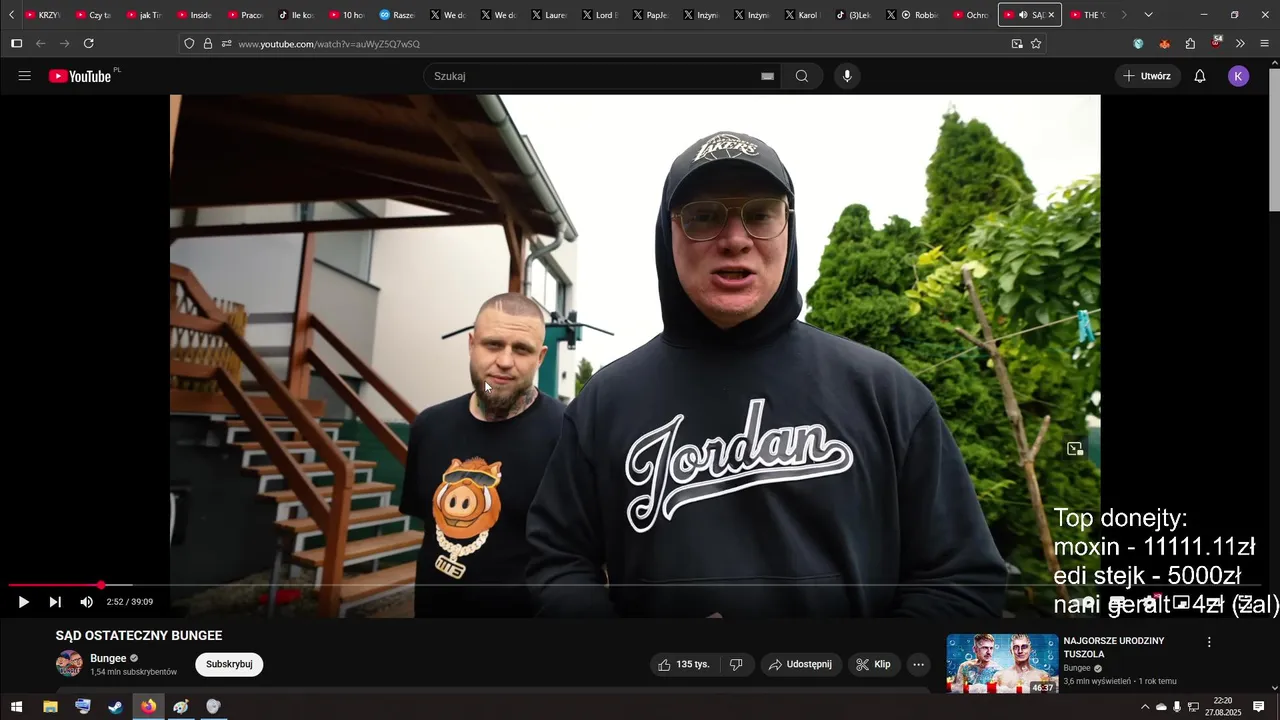Screen dimensions: 1280x720
Task: Open Bungee channel name link
Action: click(108, 658)
